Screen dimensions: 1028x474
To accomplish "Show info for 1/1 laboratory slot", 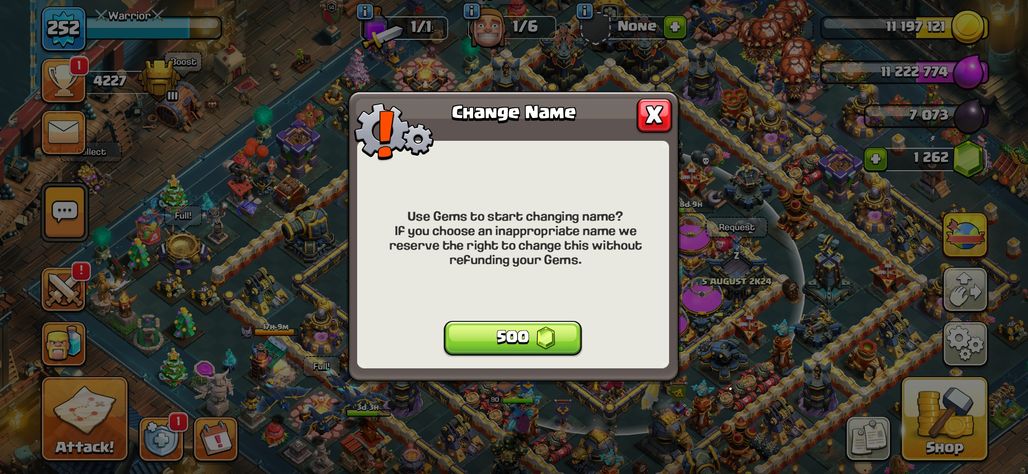I will [366, 11].
